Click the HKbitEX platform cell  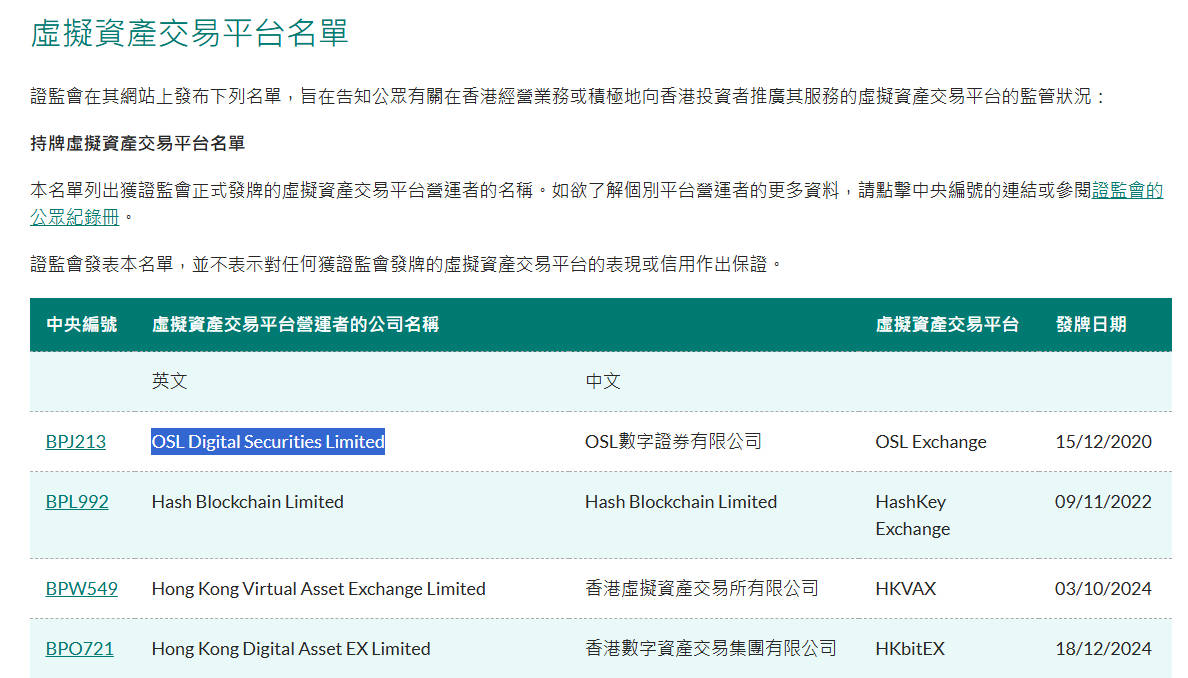[x=909, y=648]
